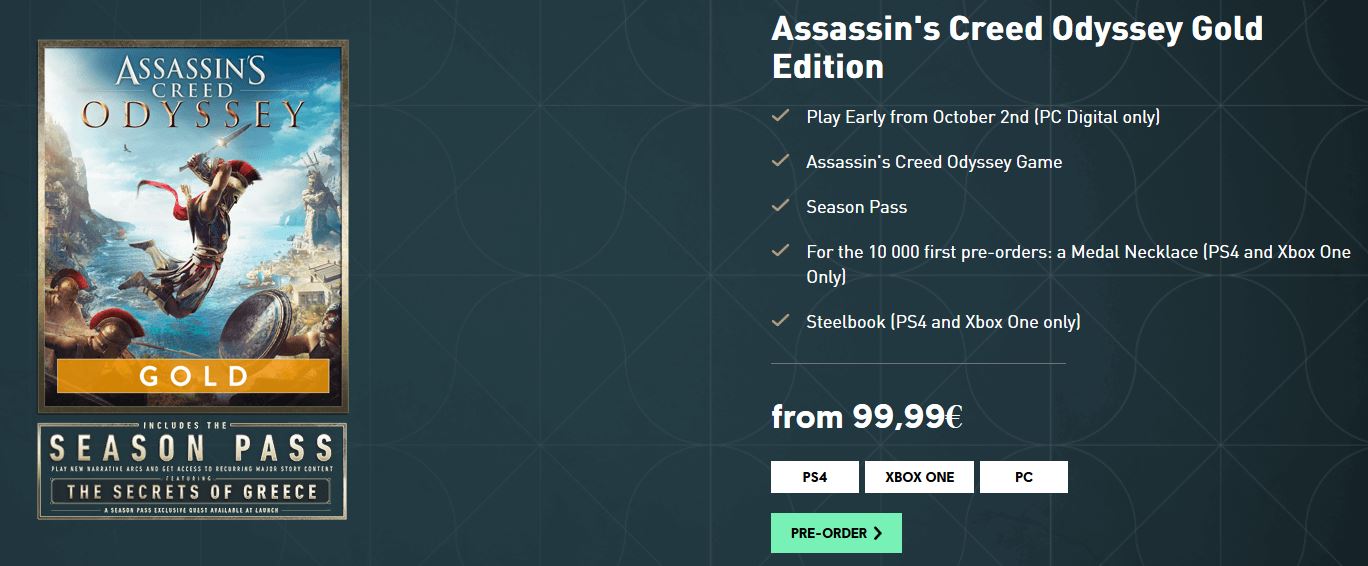
Task: Click the checkmark beside Play Early feature
Action: point(781,116)
